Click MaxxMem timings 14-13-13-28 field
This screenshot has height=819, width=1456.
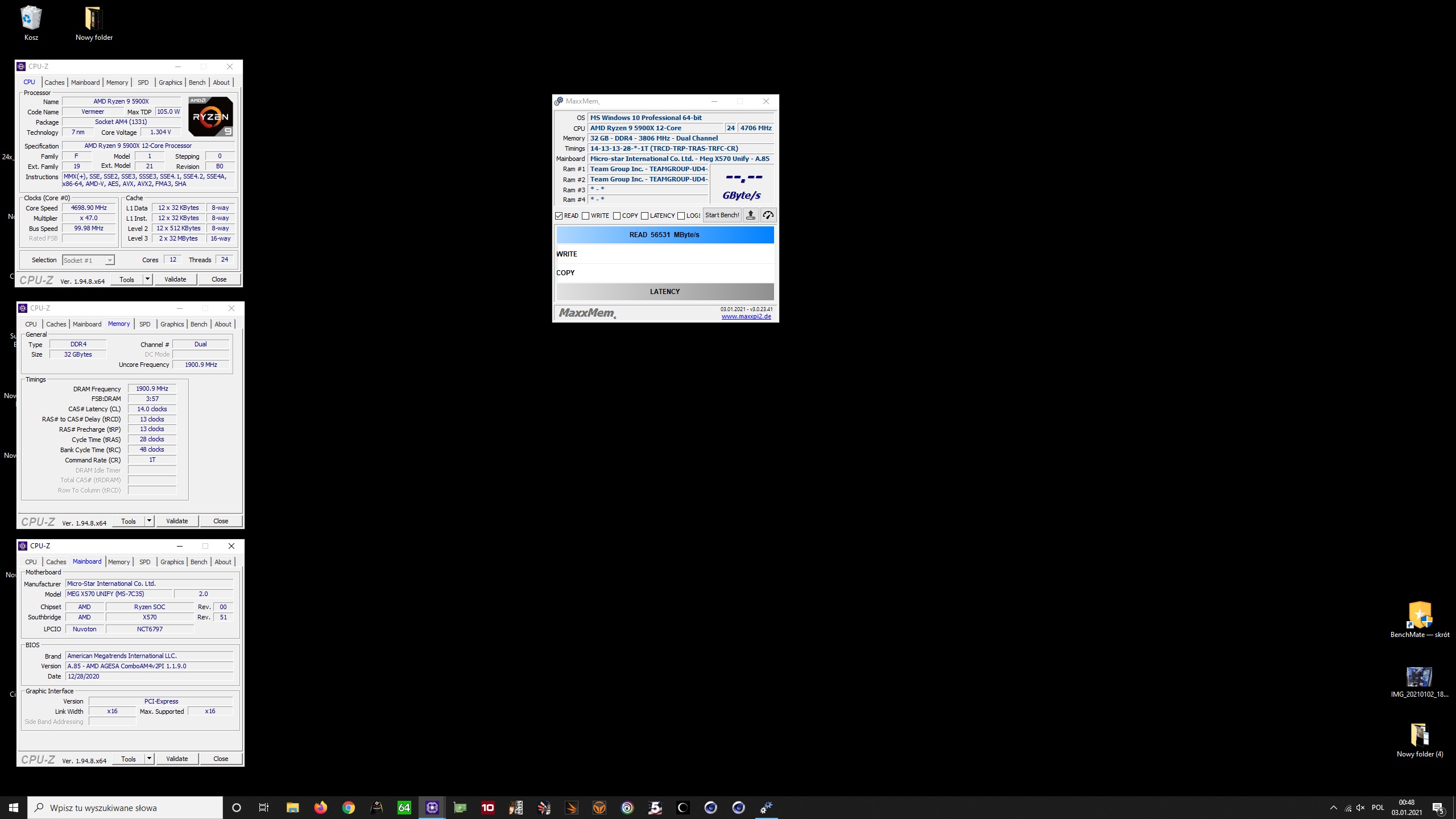pyautogui.click(x=681, y=148)
